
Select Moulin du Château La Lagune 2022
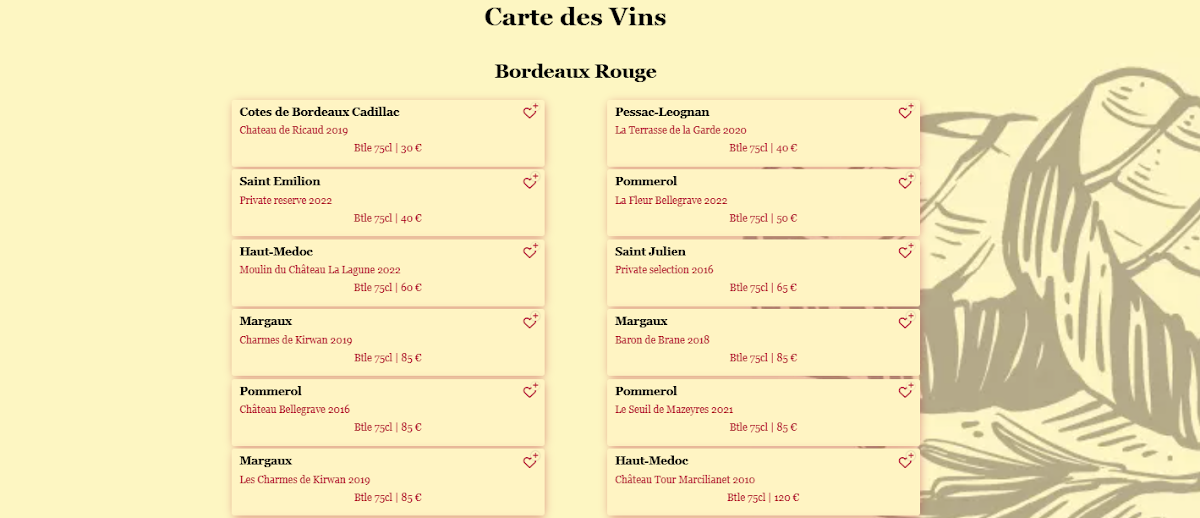point(320,270)
